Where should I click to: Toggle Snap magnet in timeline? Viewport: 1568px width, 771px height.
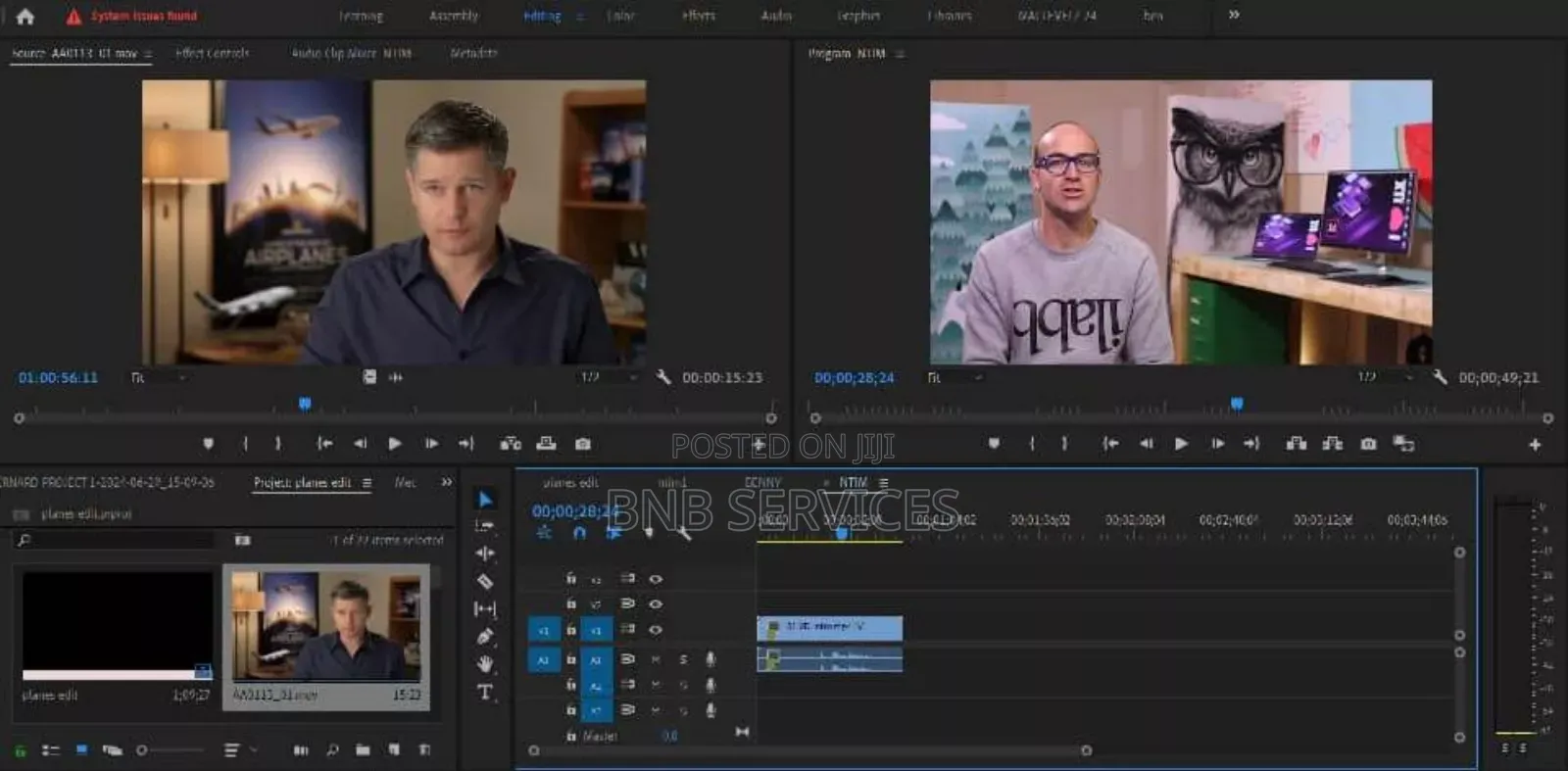coord(579,532)
